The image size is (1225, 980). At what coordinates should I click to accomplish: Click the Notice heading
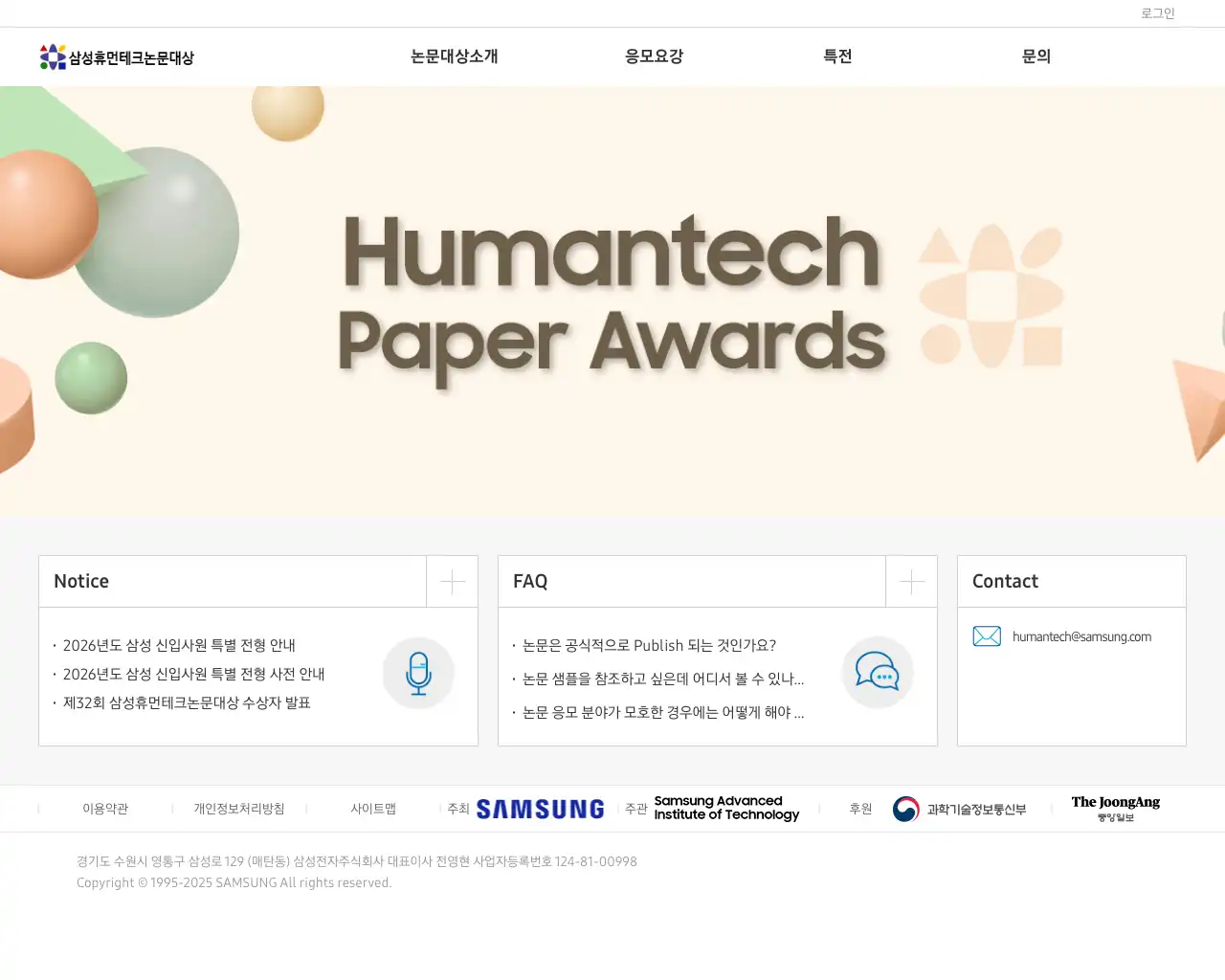click(81, 581)
